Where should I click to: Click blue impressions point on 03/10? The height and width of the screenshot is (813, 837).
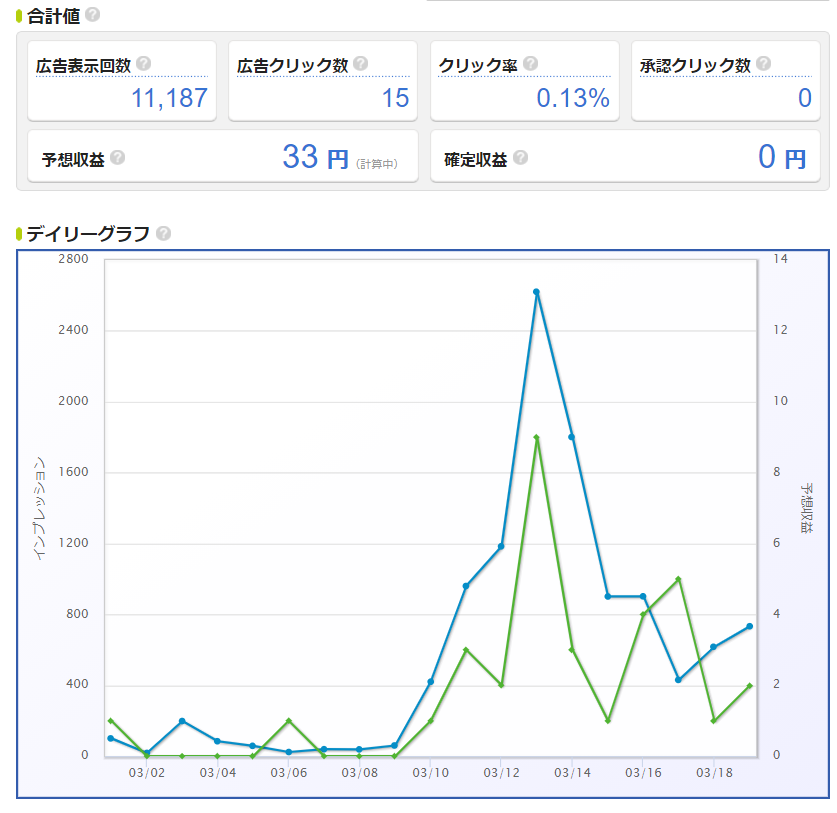pos(431,682)
